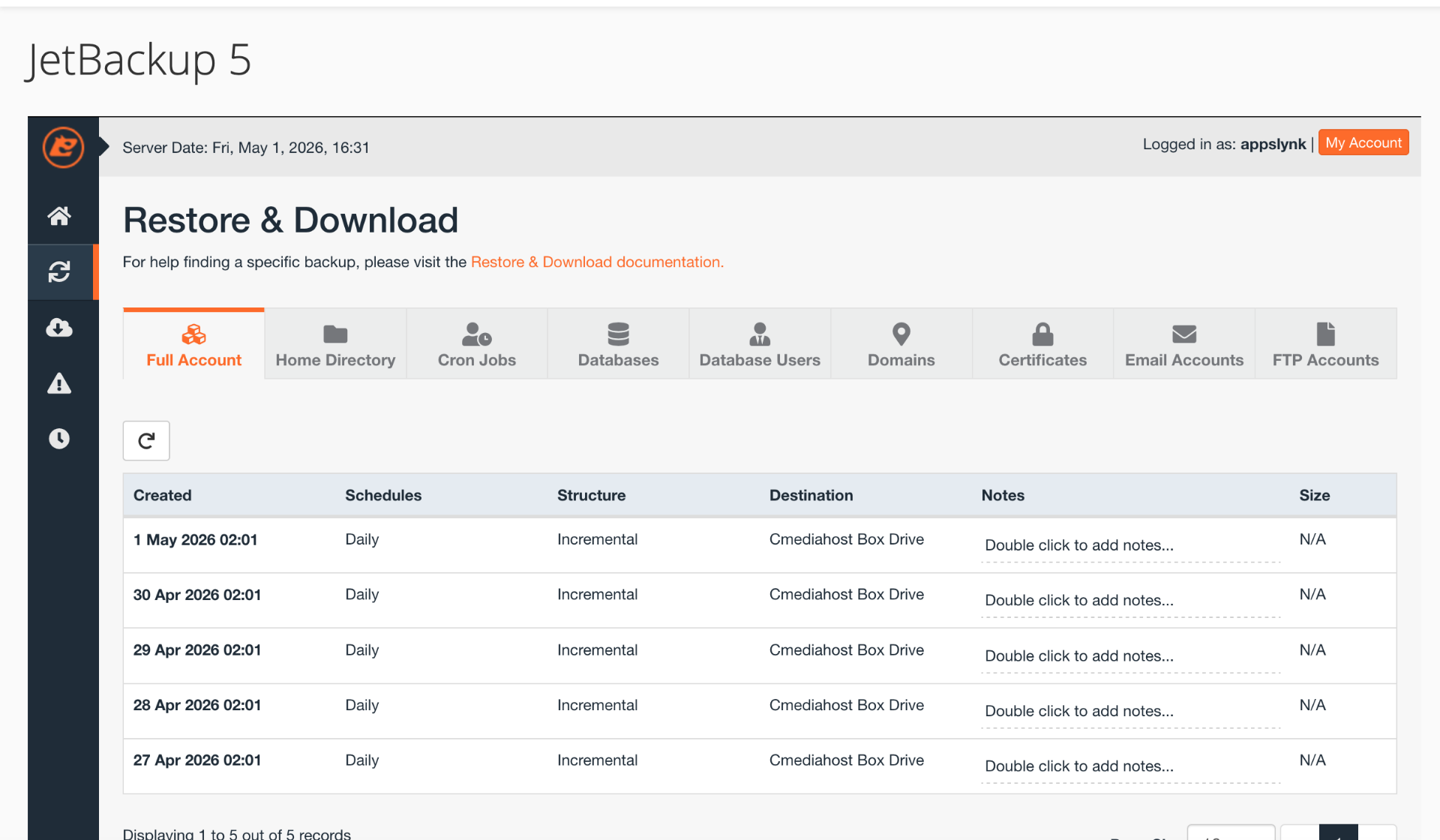This screenshot has height=840, width=1440.
Task: Click the notes field for 28 Apr backup
Action: coord(1130,711)
